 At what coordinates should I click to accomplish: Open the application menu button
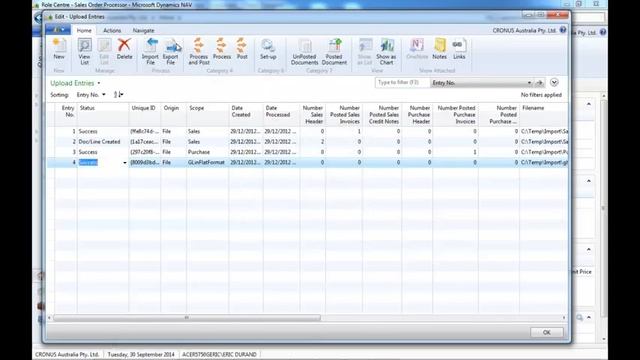click(58, 30)
